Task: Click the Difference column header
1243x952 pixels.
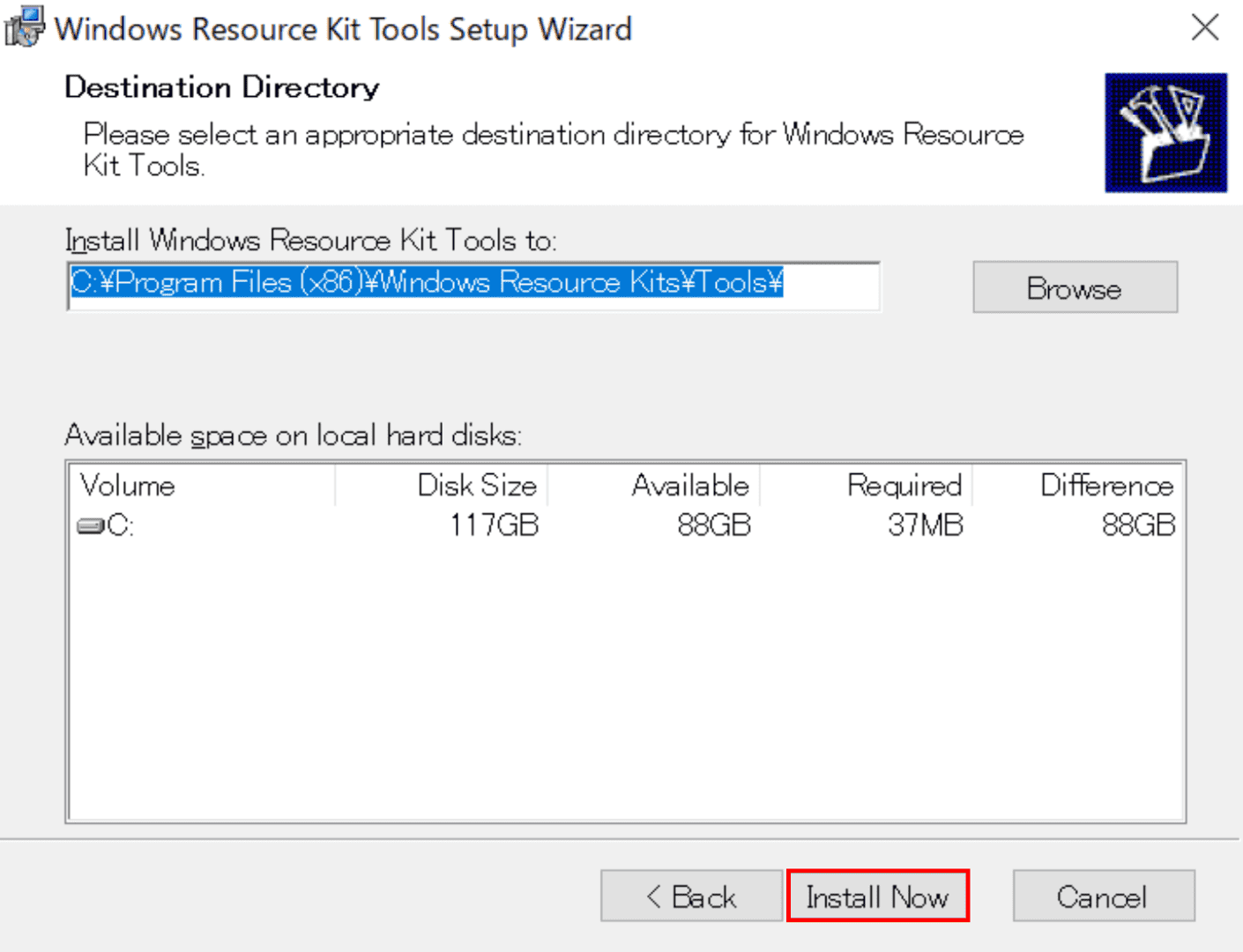Action: (x=1077, y=486)
